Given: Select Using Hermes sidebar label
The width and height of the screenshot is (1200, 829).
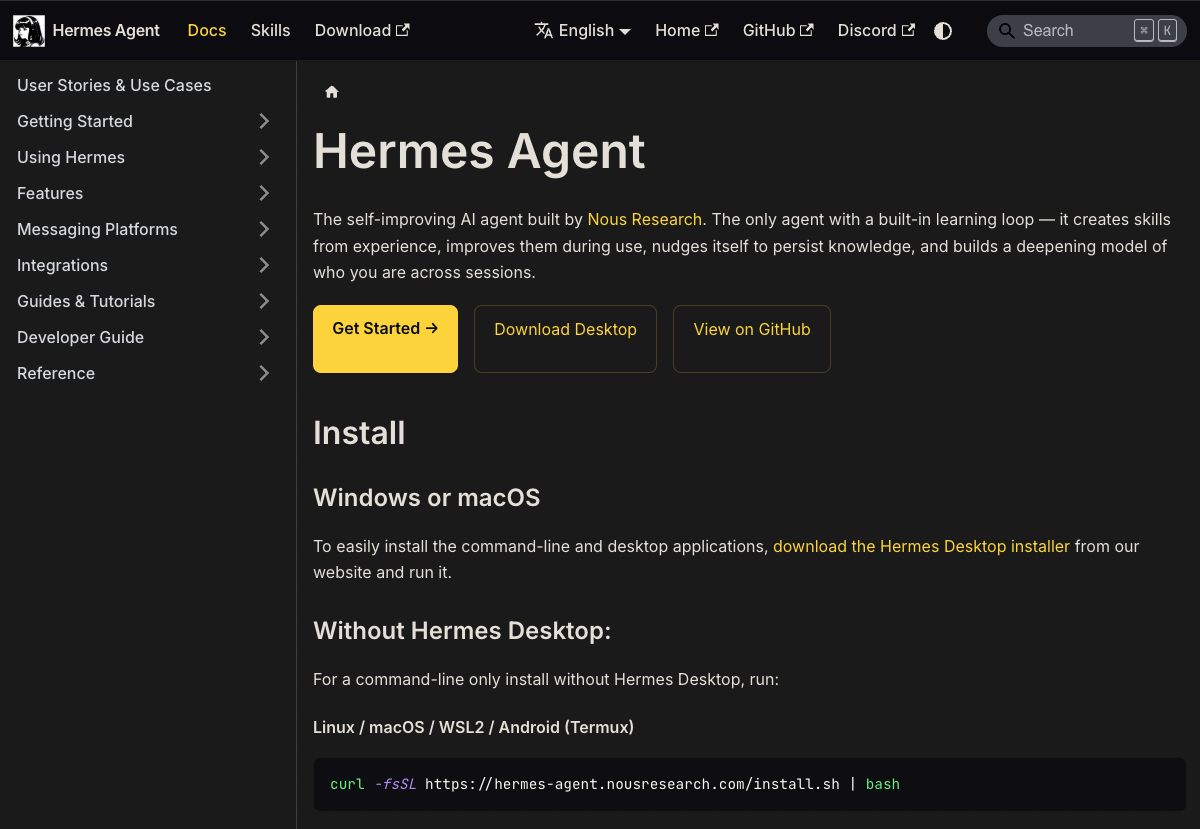Looking at the screenshot, I should (x=71, y=157).
